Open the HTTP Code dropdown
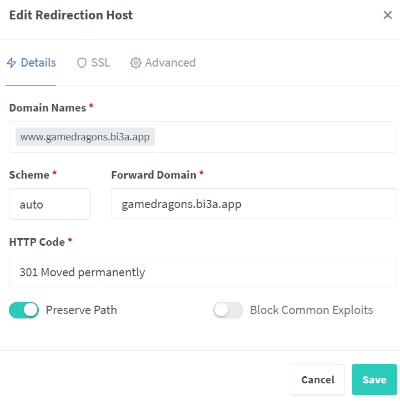 [203, 272]
